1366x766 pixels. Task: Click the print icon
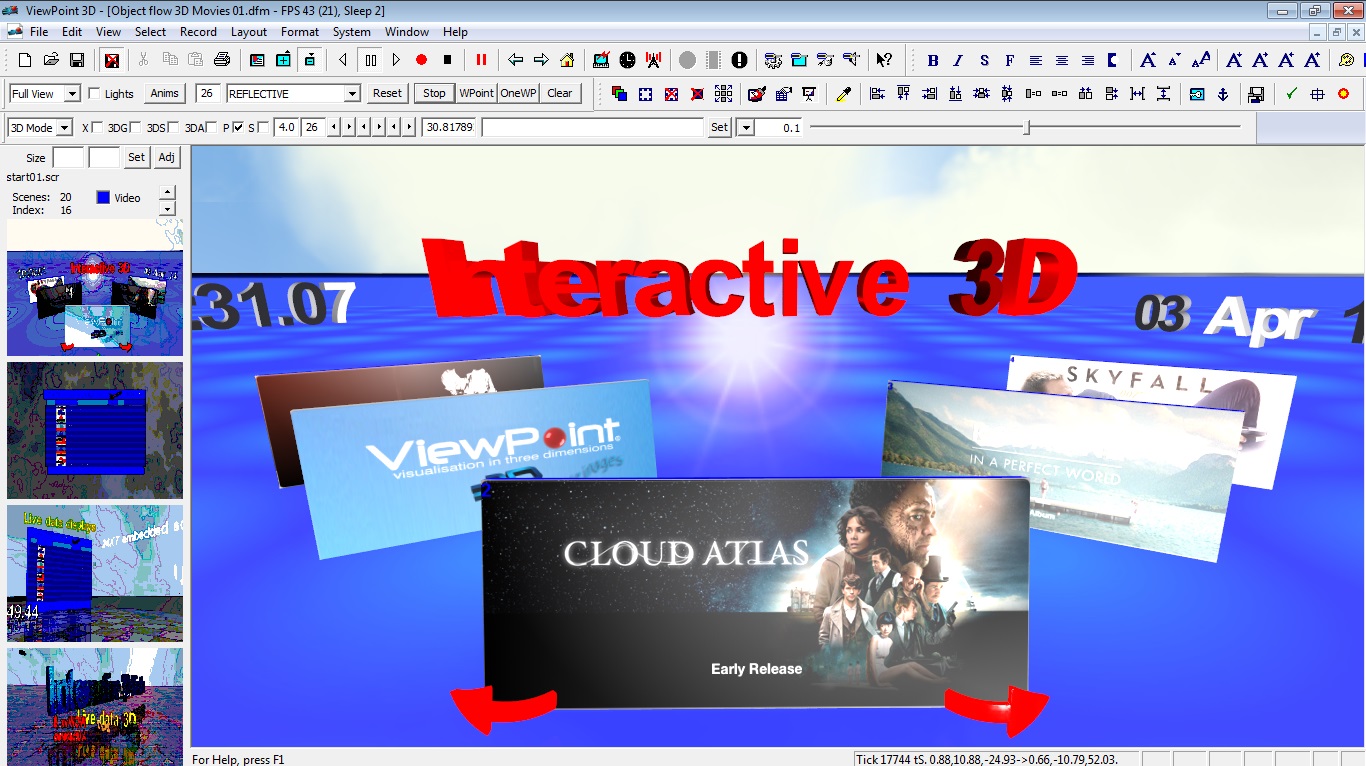click(x=222, y=60)
